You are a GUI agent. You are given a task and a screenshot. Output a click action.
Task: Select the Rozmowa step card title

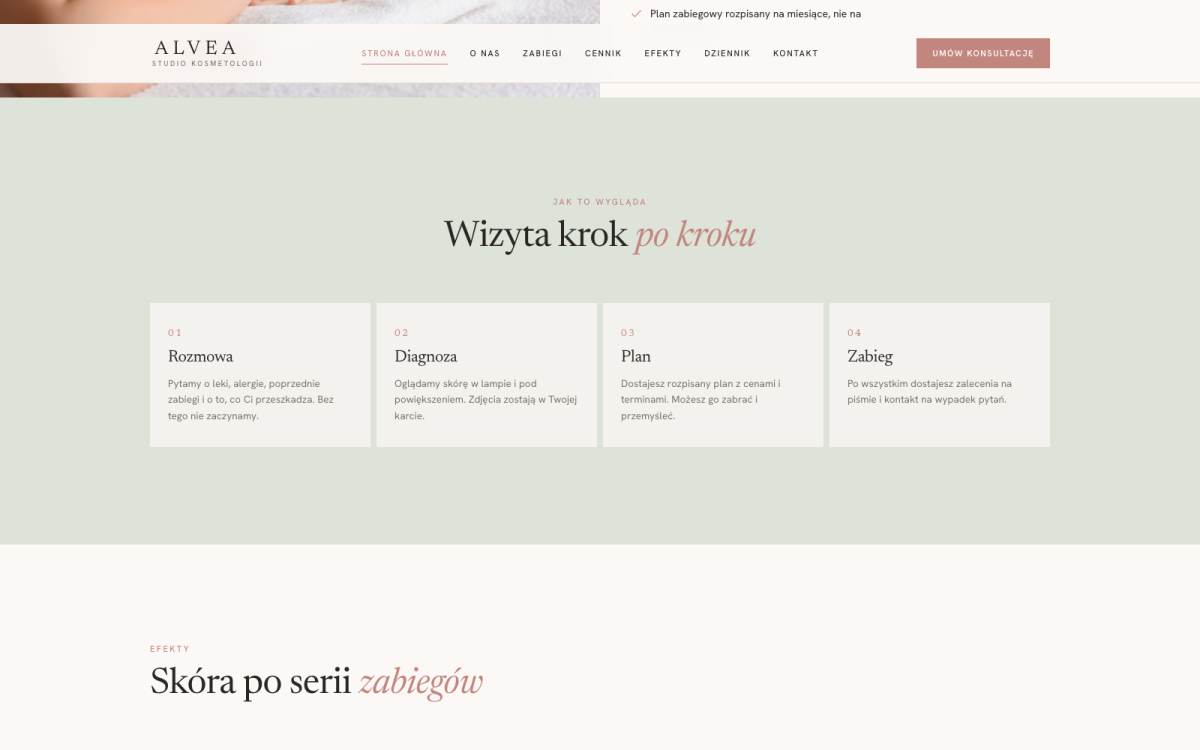pyautogui.click(x=200, y=356)
